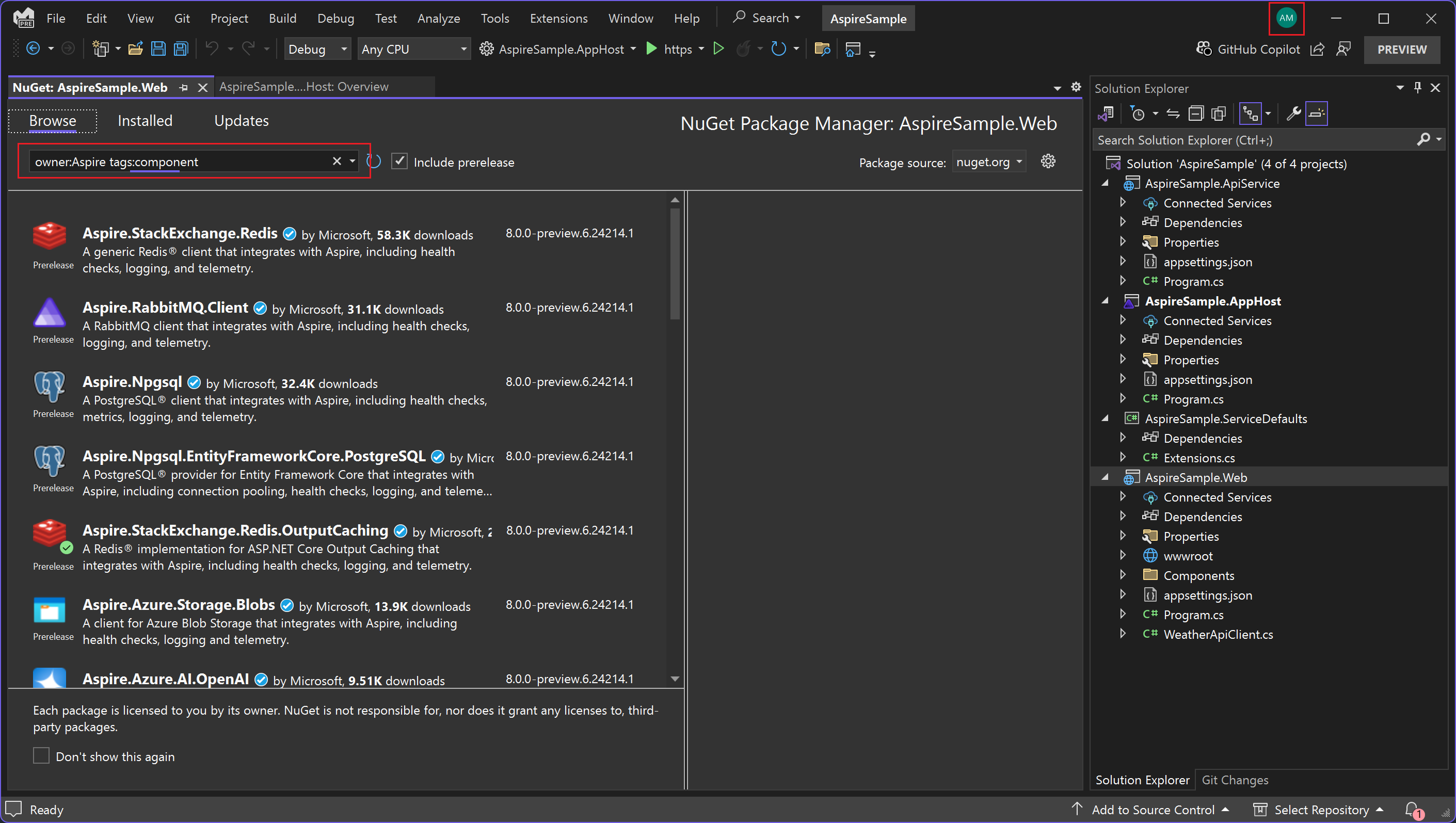Image resolution: width=1456 pixels, height=823 pixels.
Task: Click Solution Explorer Collapse All icon
Action: 1196,114
